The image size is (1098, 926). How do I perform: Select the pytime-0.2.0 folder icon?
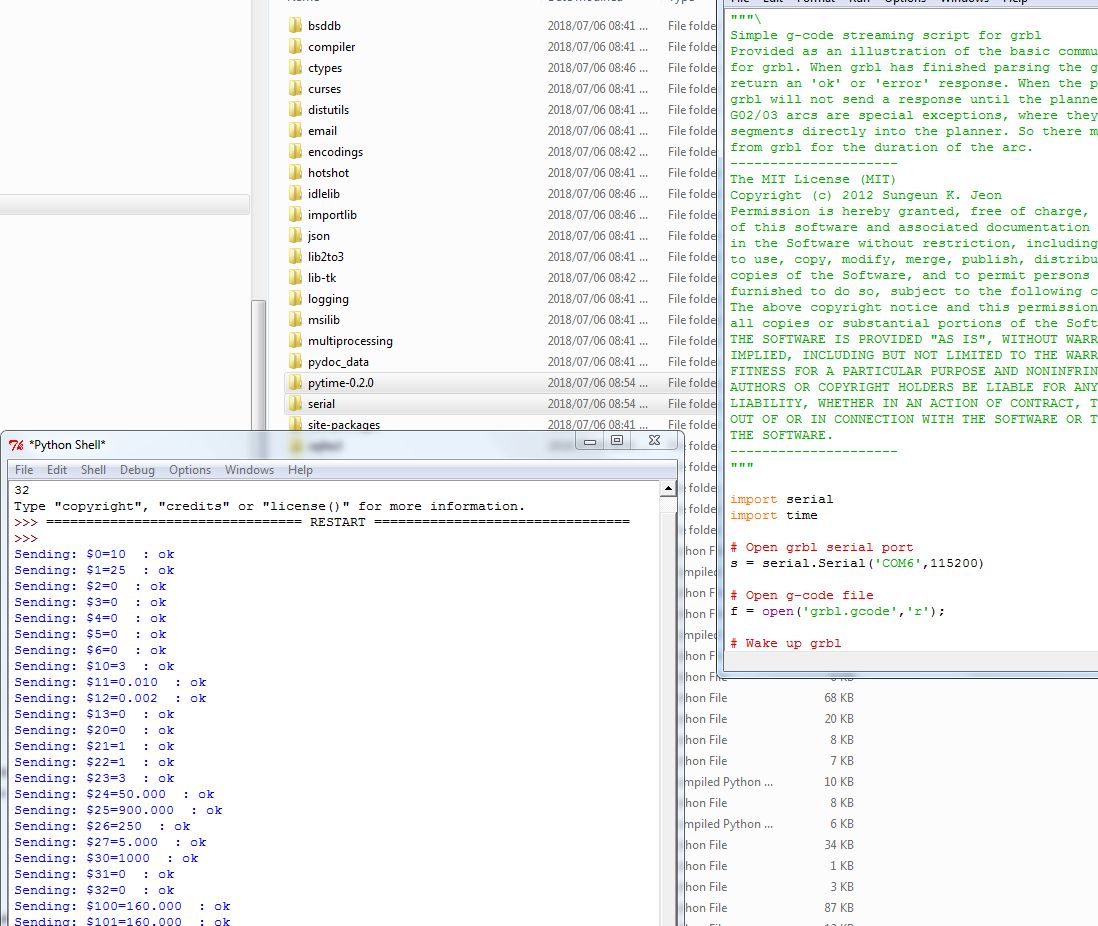[x=296, y=383]
